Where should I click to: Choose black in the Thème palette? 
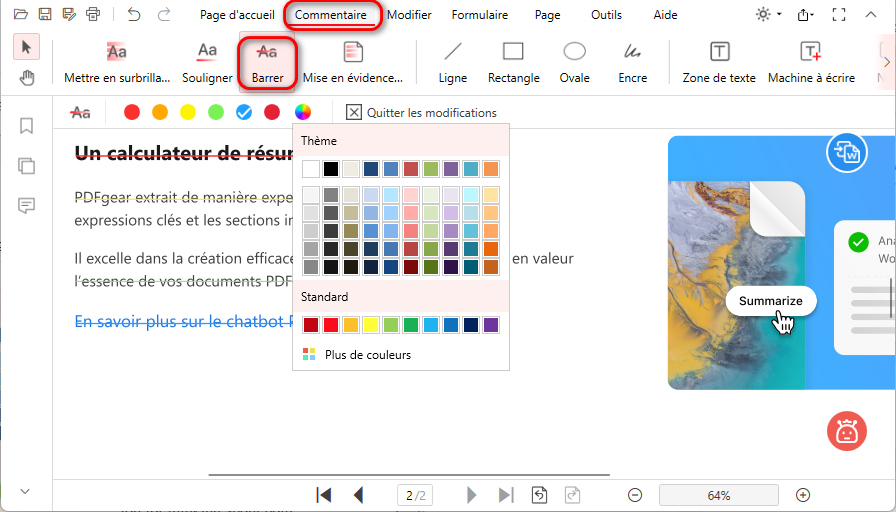tap(331, 169)
